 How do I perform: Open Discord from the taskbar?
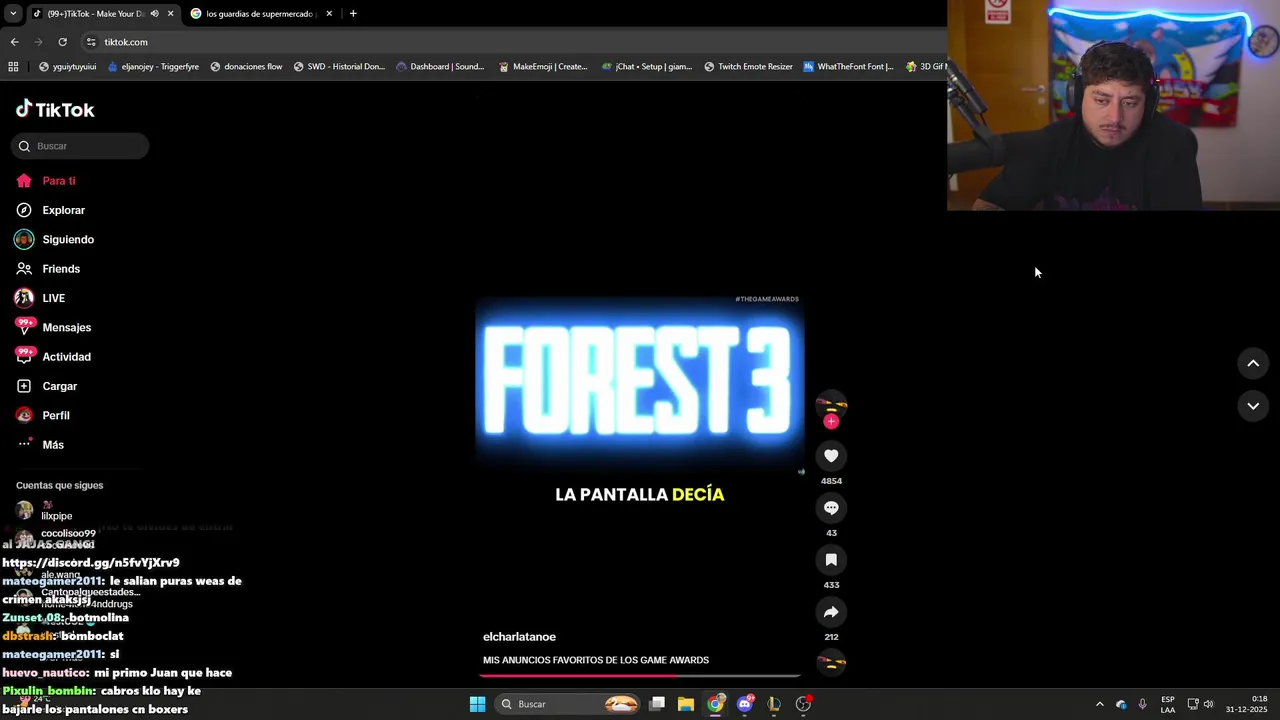[x=744, y=704]
